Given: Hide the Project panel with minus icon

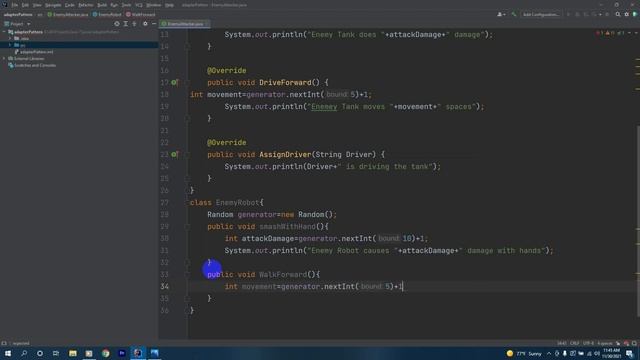Looking at the screenshot, I should coord(154,24).
